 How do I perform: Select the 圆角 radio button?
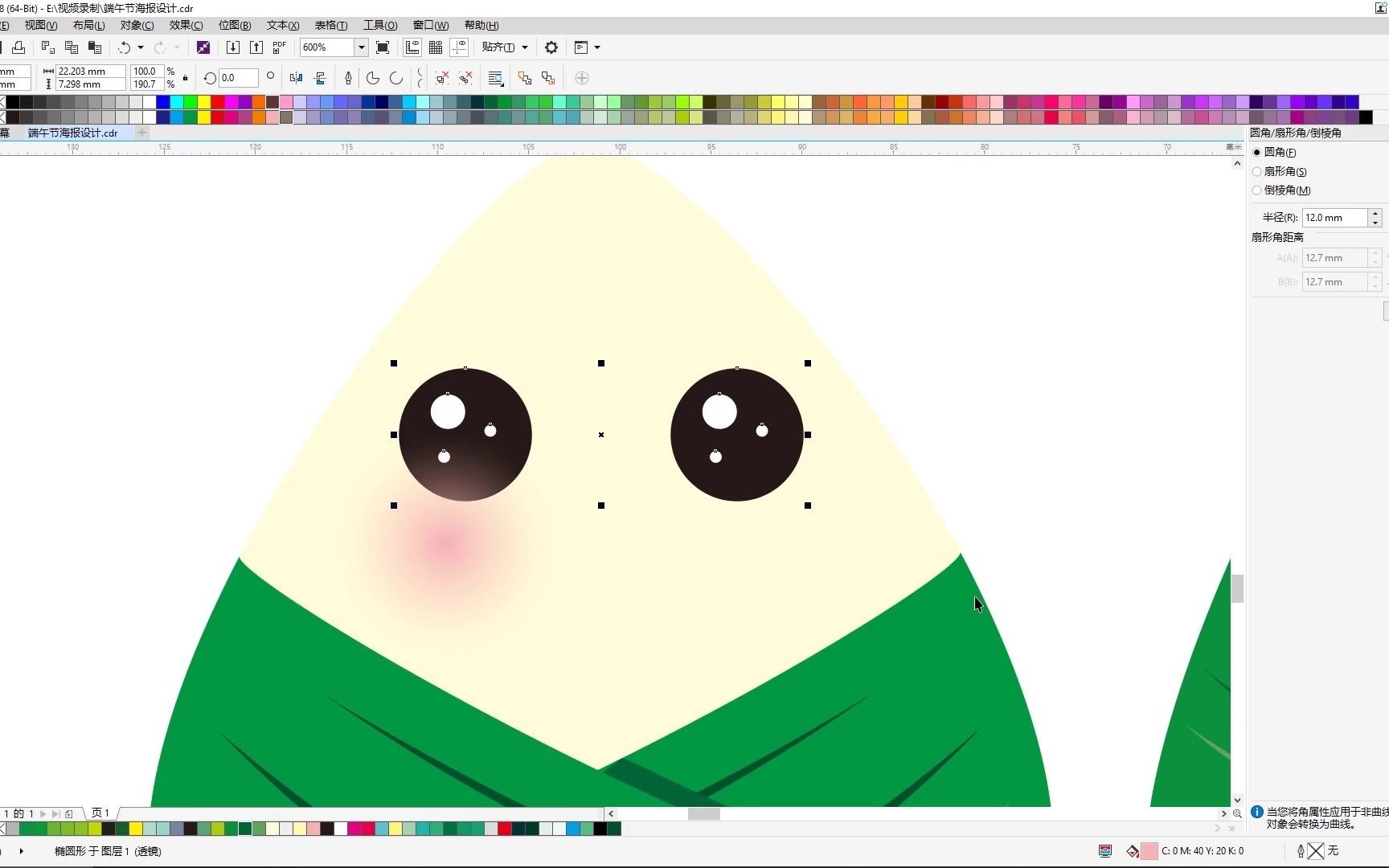pyautogui.click(x=1257, y=152)
